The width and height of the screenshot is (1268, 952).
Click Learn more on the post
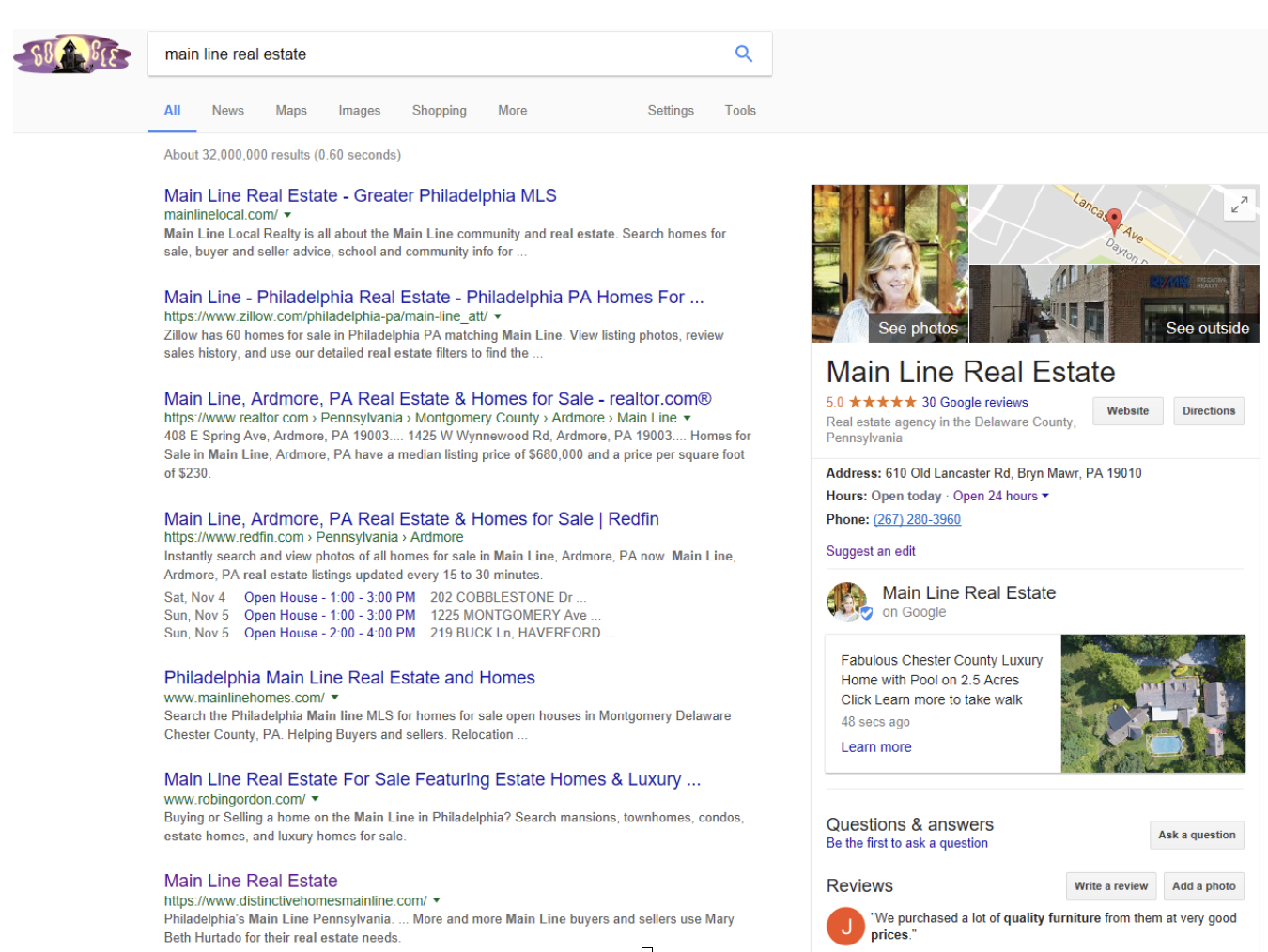[x=876, y=746]
